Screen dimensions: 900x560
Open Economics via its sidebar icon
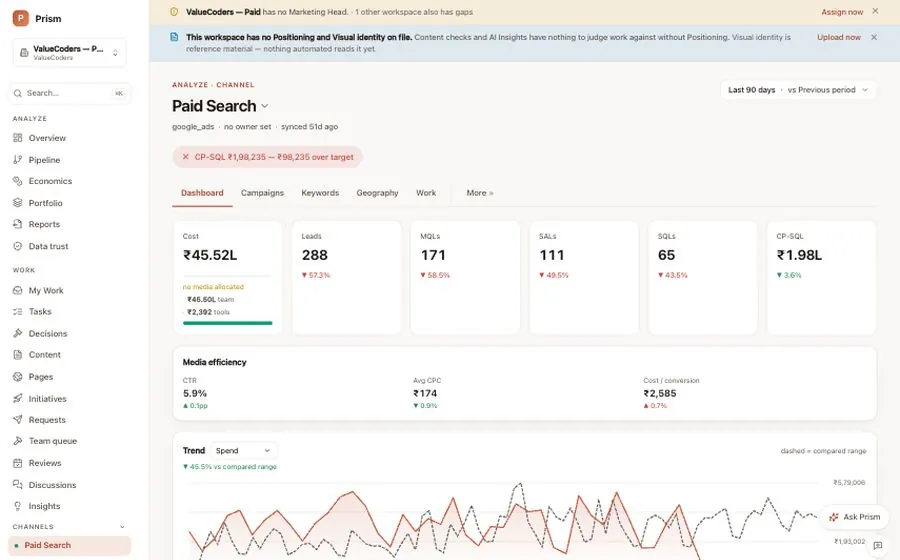(x=18, y=181)
